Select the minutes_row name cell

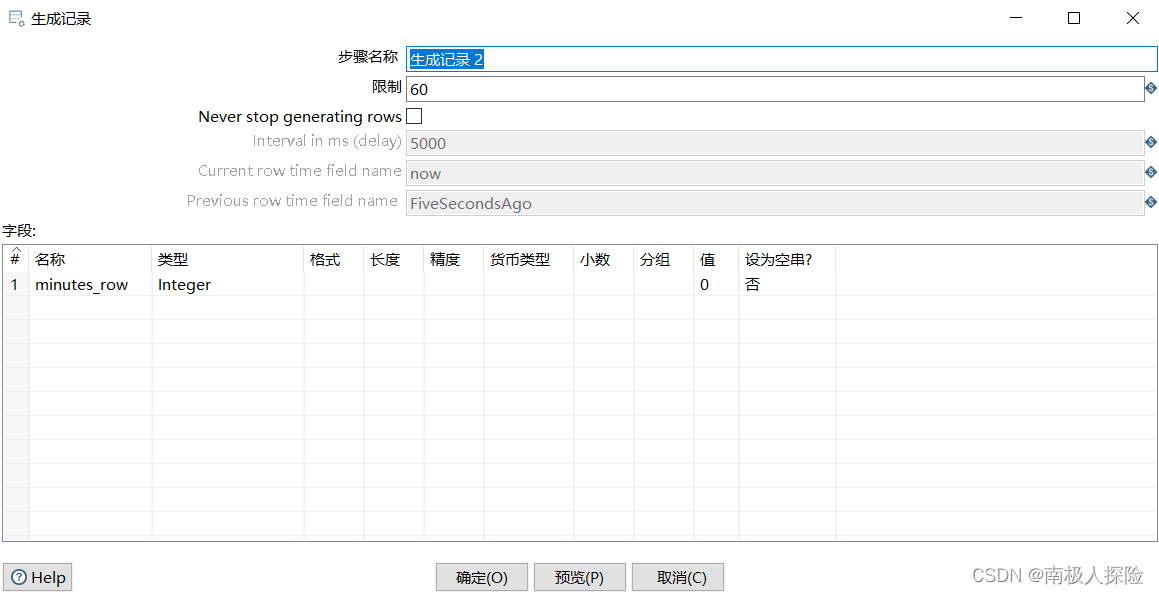(90, 285)
